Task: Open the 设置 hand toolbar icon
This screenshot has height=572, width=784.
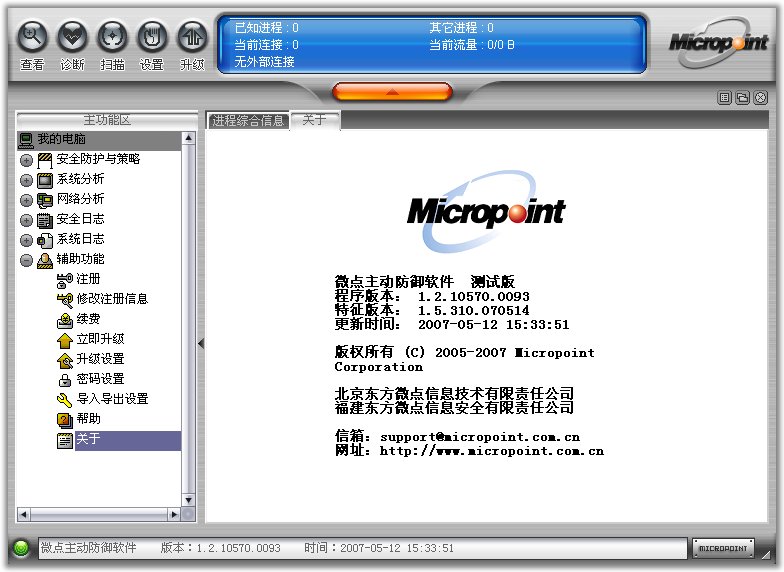Action: click(x=152, y=37)
